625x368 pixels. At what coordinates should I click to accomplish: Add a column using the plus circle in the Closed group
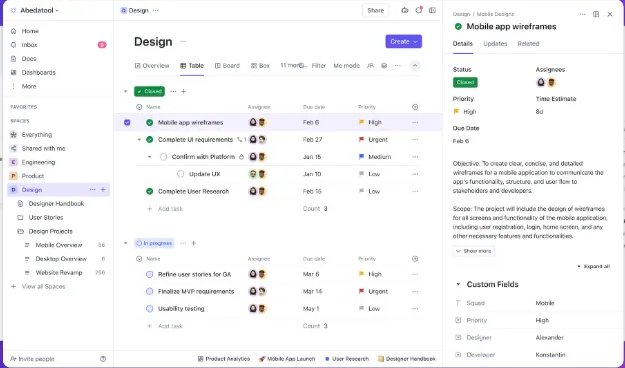tap(415, 107)
